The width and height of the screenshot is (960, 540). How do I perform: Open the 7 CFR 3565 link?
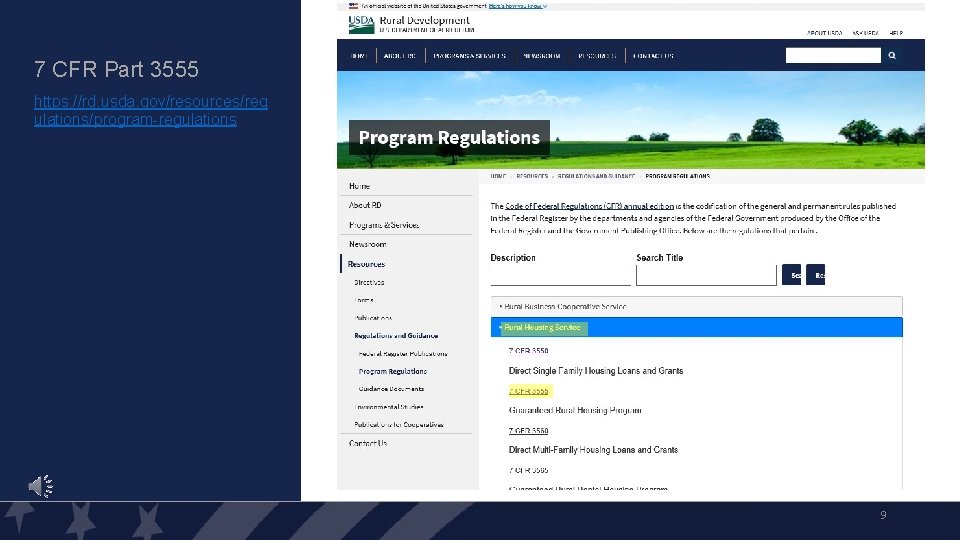(528, 470)
